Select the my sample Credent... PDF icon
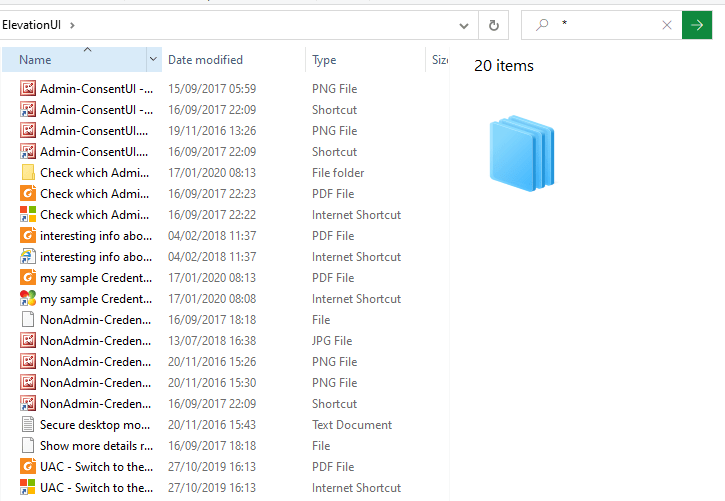 point(28,278)
